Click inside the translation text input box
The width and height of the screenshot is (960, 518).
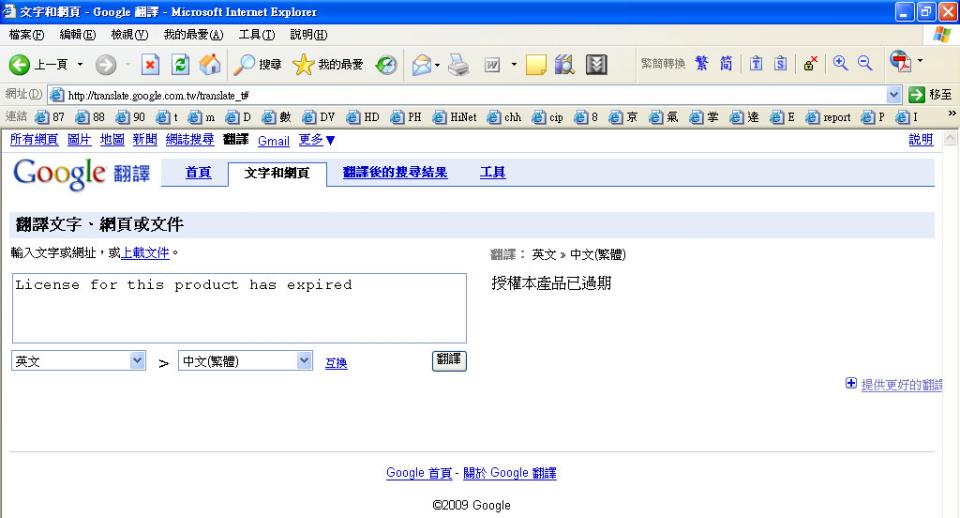[x=239, y=308]
